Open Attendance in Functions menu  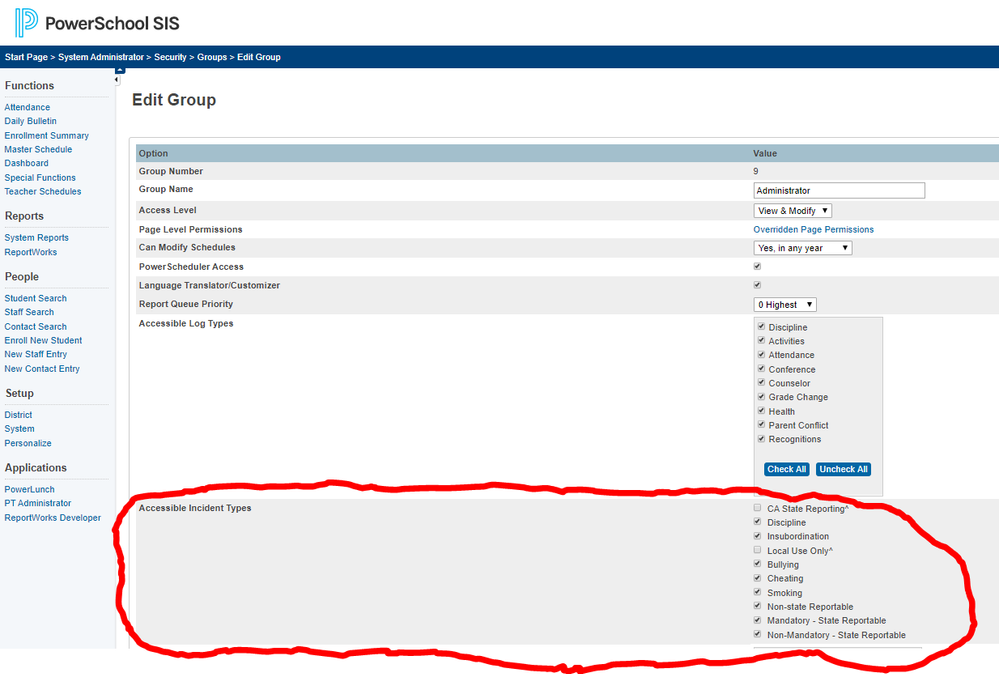tap(27, 107)
